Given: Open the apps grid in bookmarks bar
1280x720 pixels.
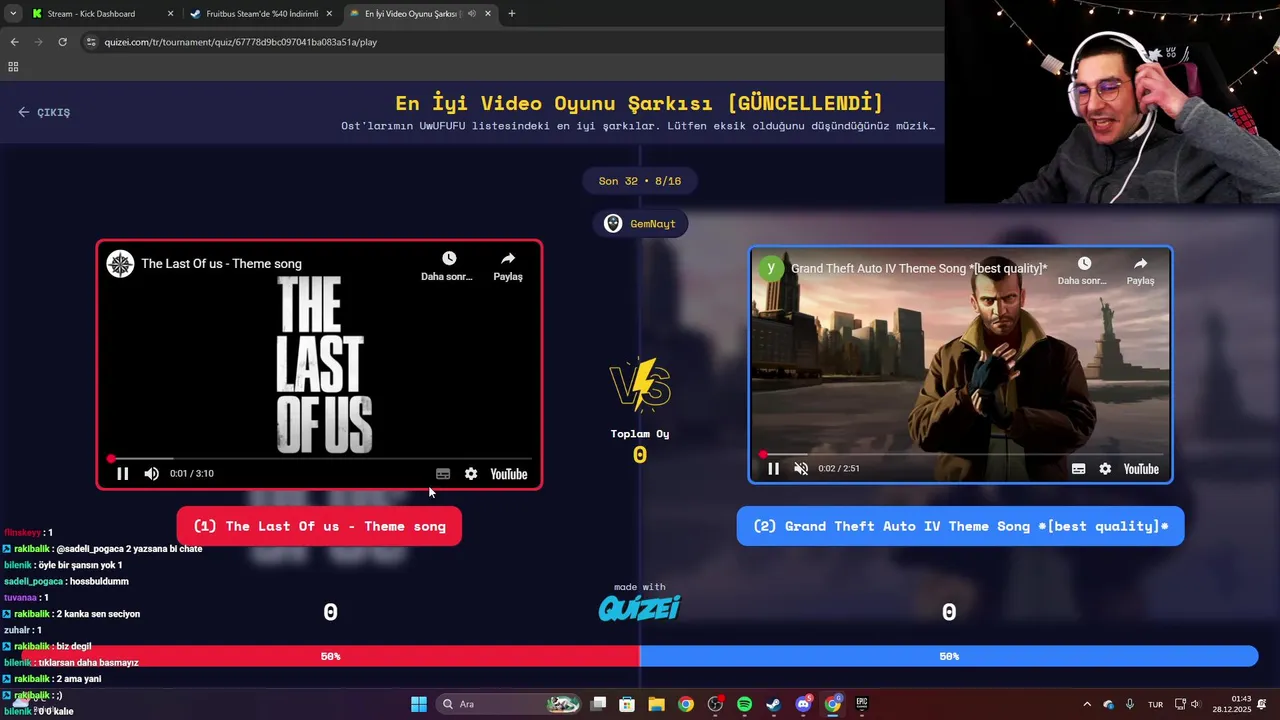Looking at the screenshot, I should coord(13,67).
